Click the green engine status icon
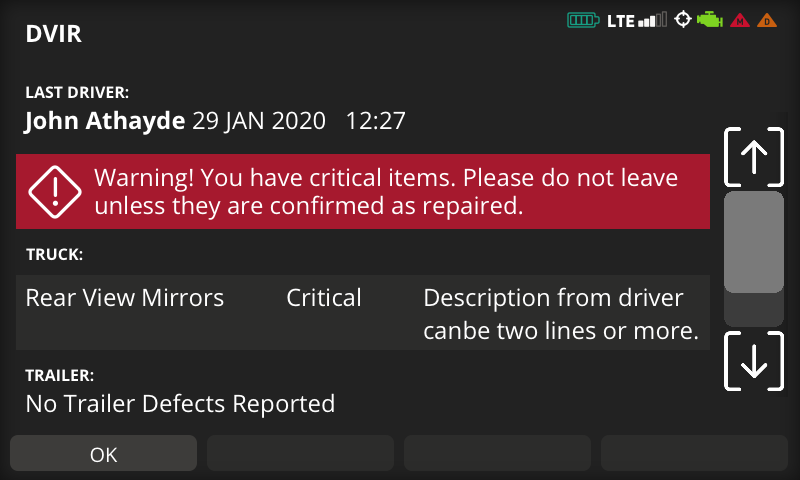800x480 pixels. pos(710,20)
